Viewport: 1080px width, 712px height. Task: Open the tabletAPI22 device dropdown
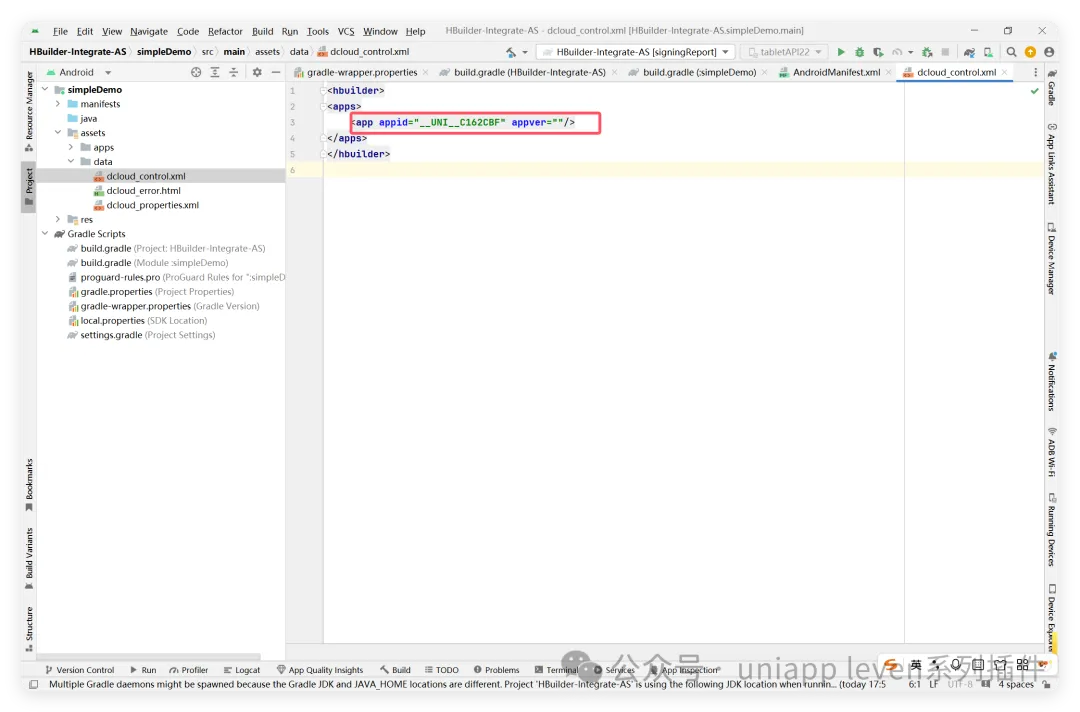click(x=785, y=52)
